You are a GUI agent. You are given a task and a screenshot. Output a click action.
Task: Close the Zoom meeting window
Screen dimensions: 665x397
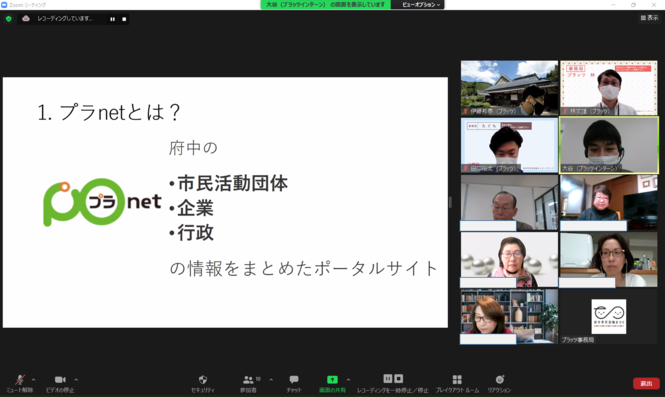coord(654,5)
